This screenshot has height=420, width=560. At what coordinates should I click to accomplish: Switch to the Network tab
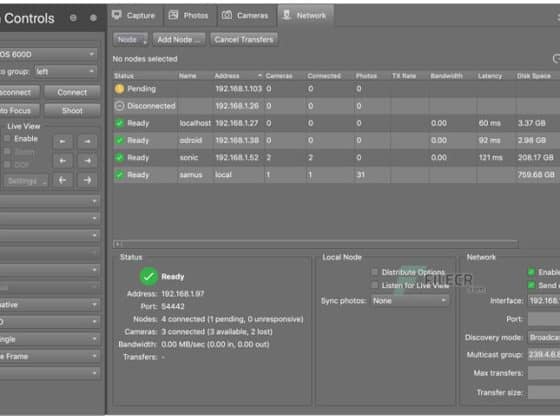tap(305, 15)
